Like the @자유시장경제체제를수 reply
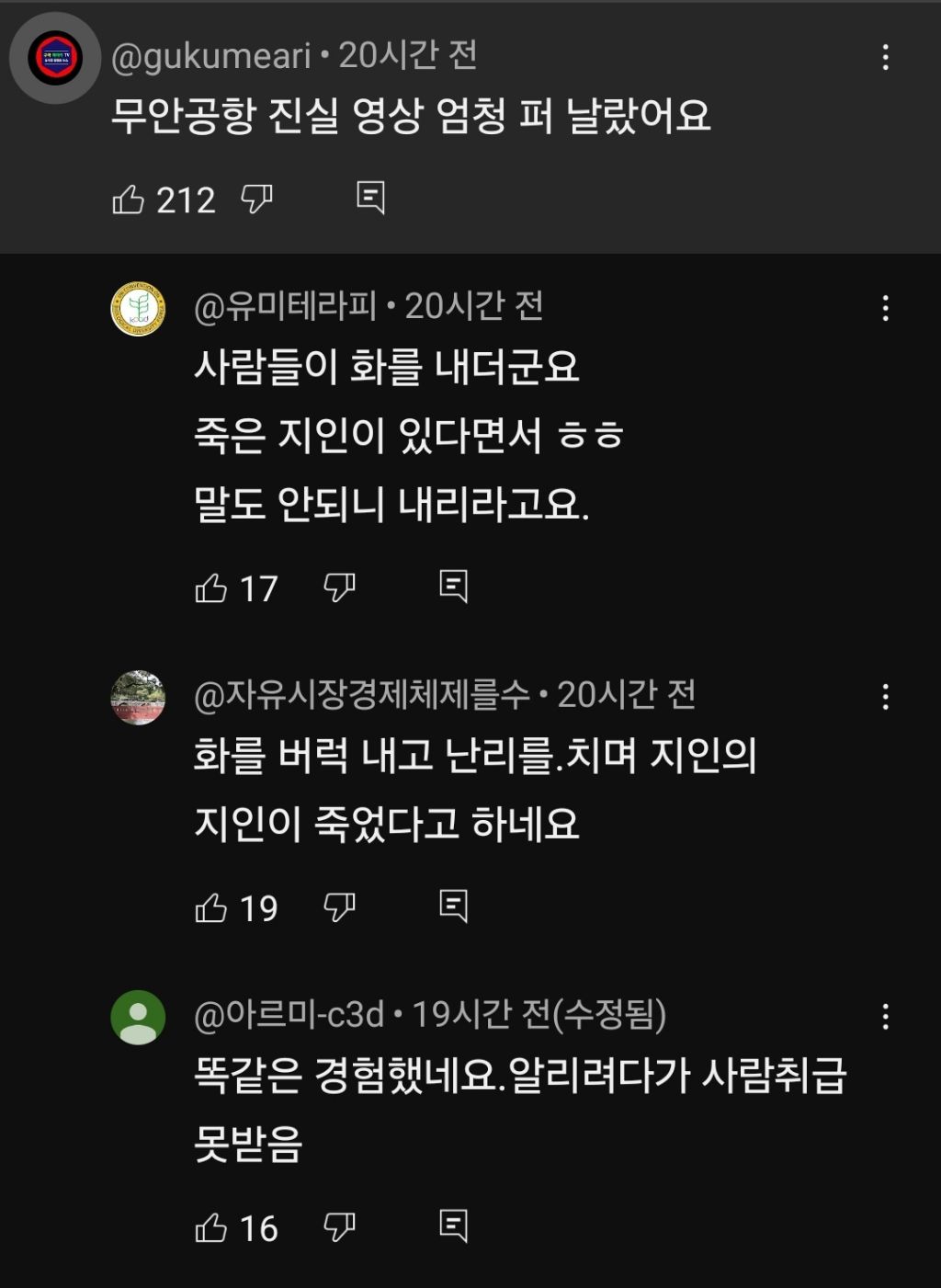Viewport: 941px width, 1288px height. (x=211, y=907)
